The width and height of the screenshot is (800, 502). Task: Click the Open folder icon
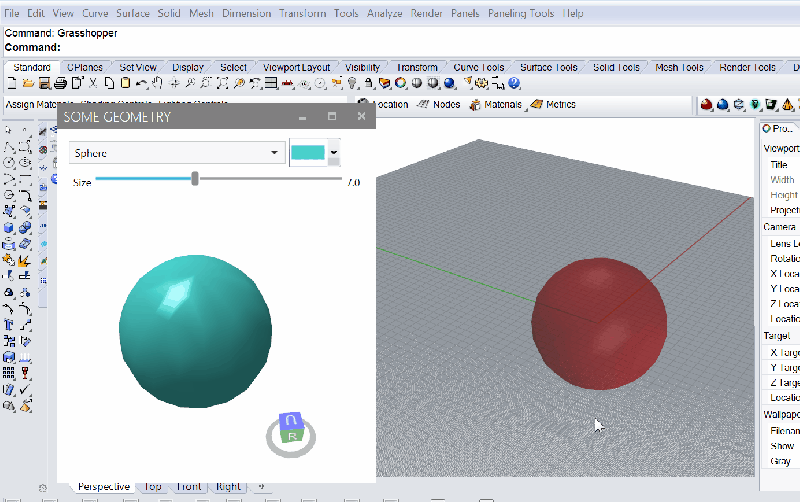pos(28,83)
